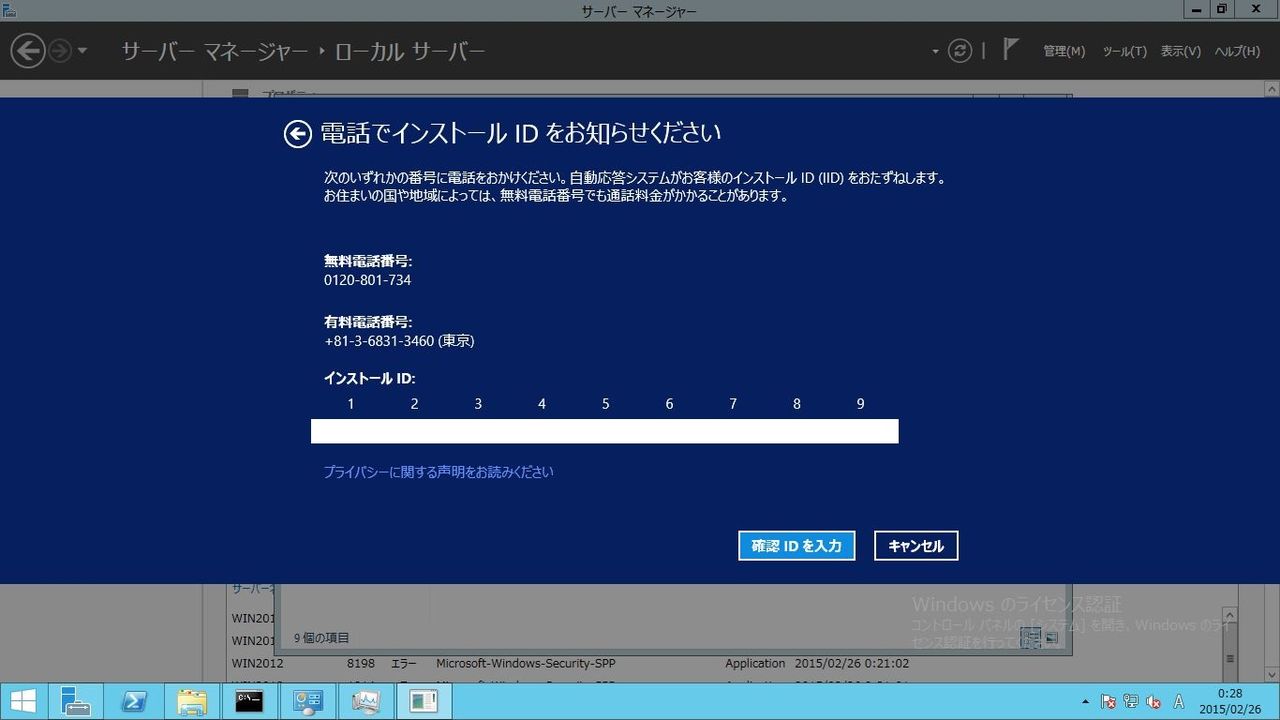Click Microsoft-Windows-Security-SPP in the events list
Image resolution: width=1280 pixels, height=720 pixels.
tap(525, 663)
